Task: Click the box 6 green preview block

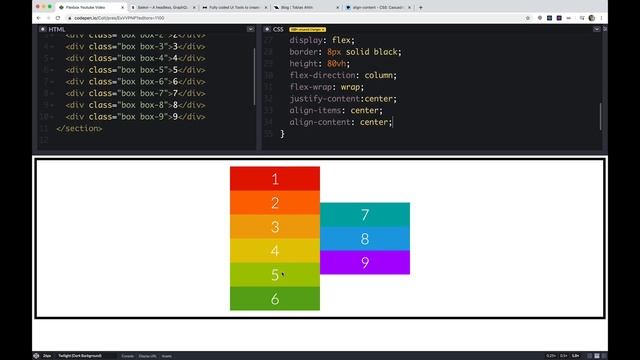Action: click(275, 298)
